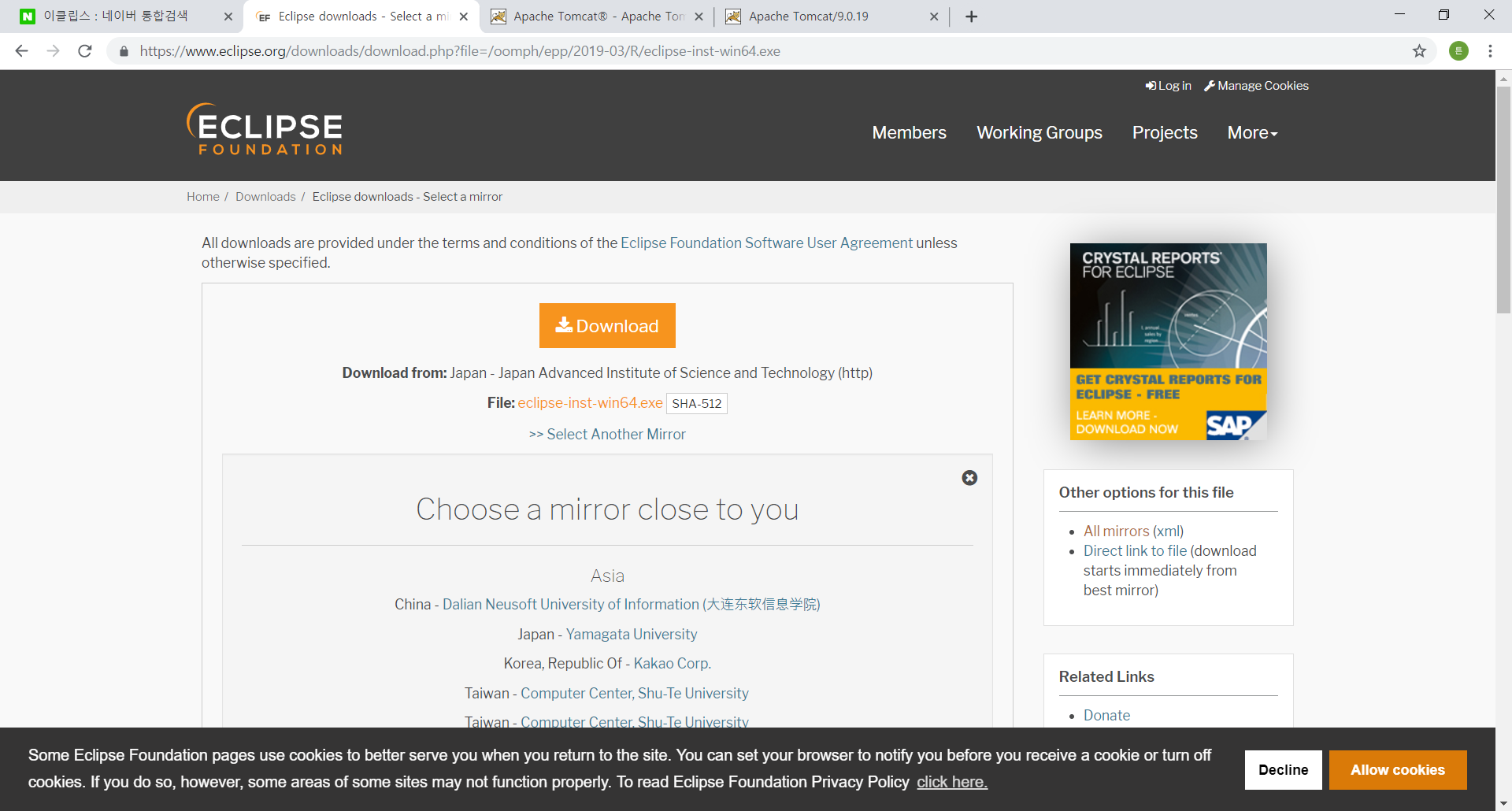Close the Apache Tomcat/9.0.19 tab
This screenshot has height=811, width=1512.
pyautogui.click(x=934, y=17)
